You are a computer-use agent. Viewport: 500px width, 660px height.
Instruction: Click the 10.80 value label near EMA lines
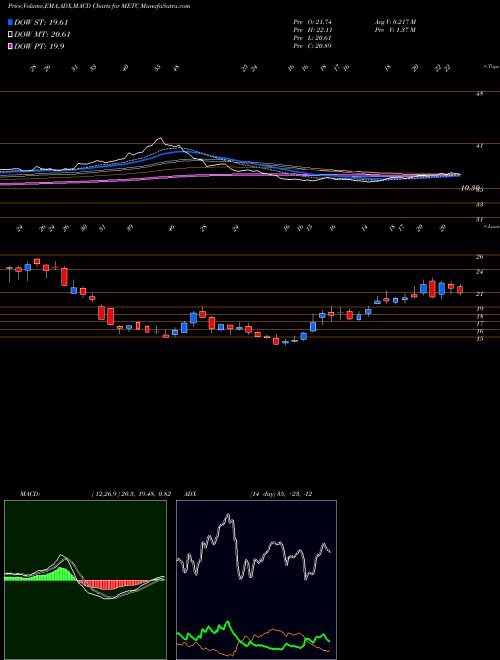471,188
